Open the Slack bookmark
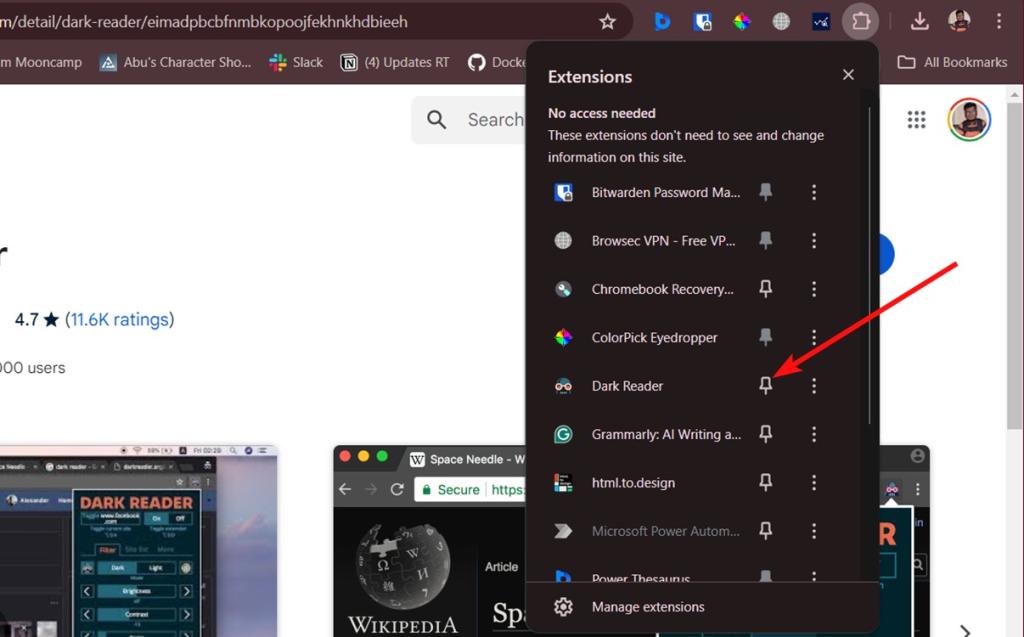Screen dimensions: 1024x637 [x=295, y=62]
